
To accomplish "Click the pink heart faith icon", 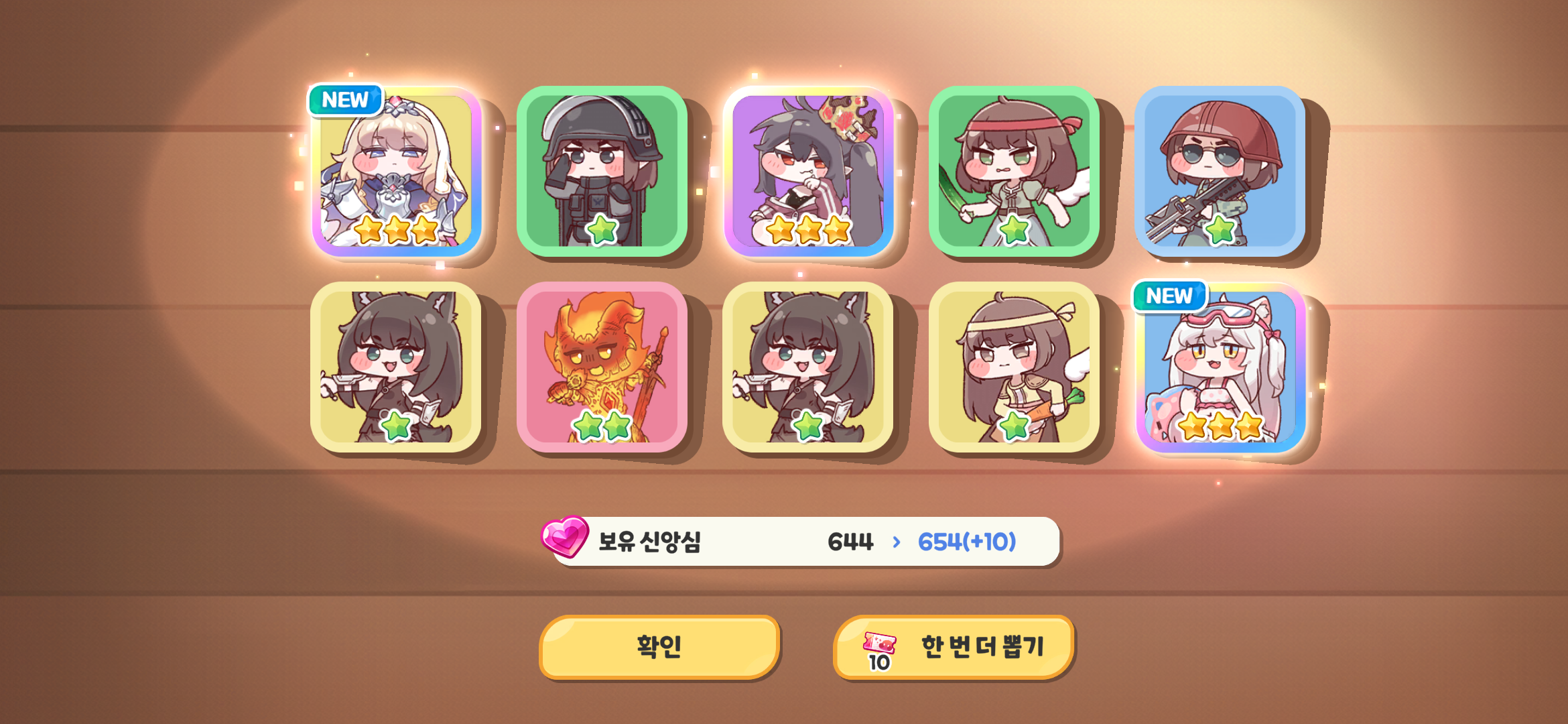I will (x=565, y=537).
